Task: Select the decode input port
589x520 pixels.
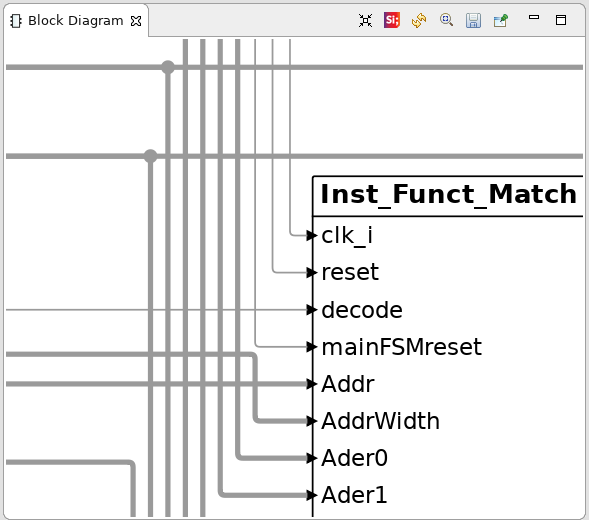Action: pos(362,310)
